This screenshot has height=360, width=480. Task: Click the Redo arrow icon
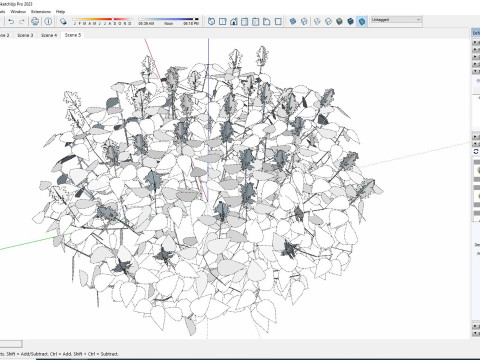click(22, 22)
